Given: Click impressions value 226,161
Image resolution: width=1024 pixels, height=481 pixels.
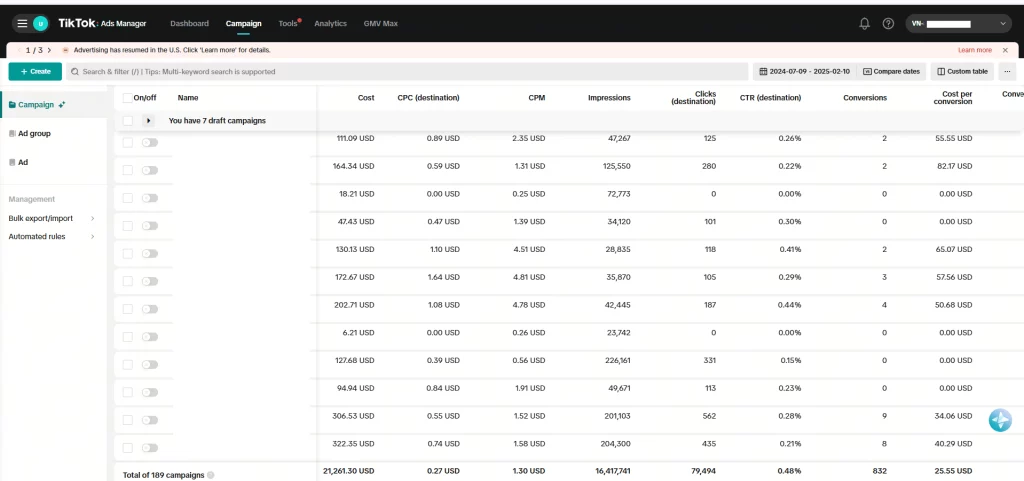Looking at the screenshot, I should click(x=616, y=360).
